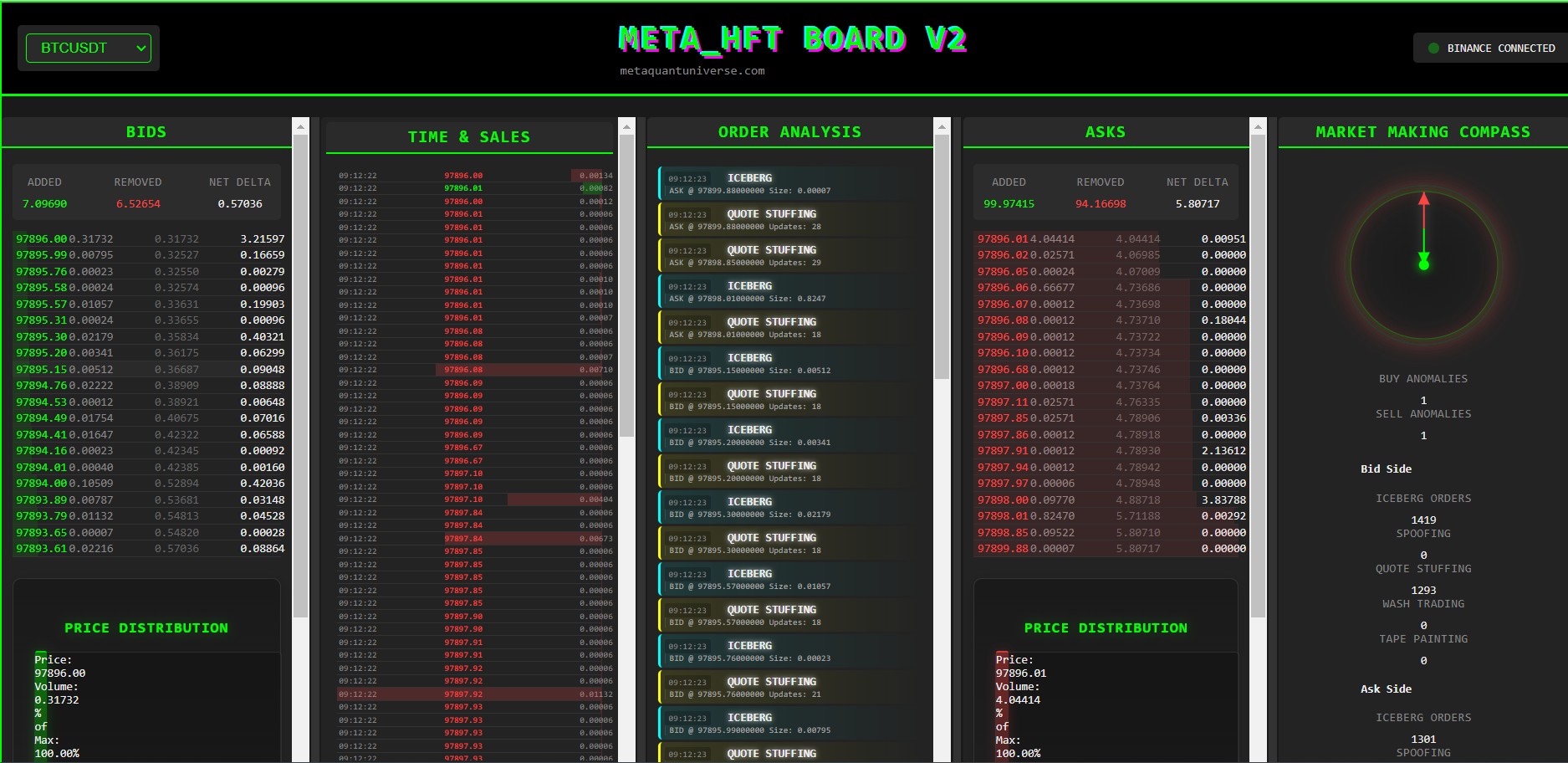Select bid row at price 97895.30
The image size is (1568, 763).
(x=150, y=336)
